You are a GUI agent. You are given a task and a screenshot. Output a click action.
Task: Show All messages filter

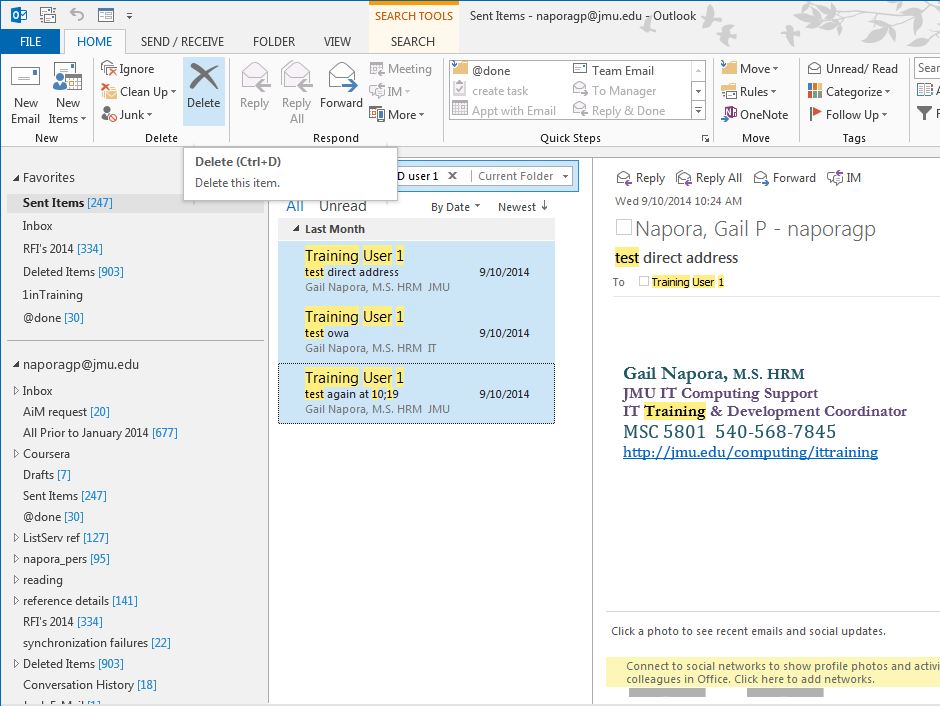point(295,206)
